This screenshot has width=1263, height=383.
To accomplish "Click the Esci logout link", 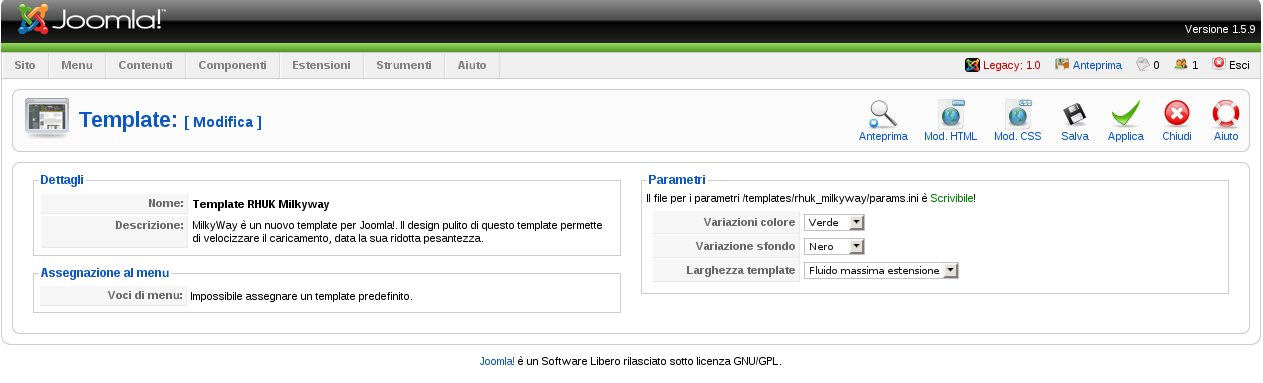I will click(x=1239, y=65).
